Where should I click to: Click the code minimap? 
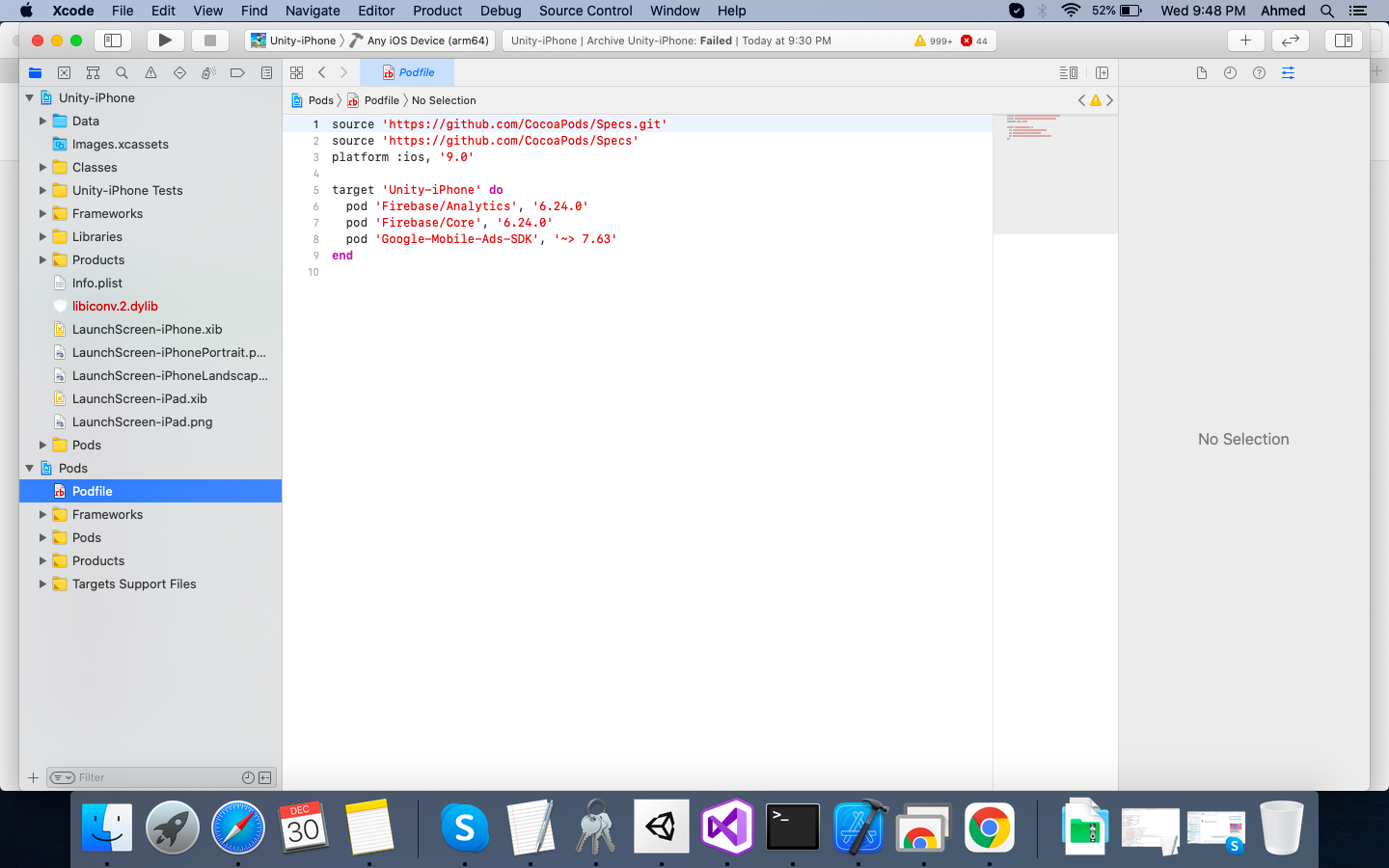click(1055, 174)
